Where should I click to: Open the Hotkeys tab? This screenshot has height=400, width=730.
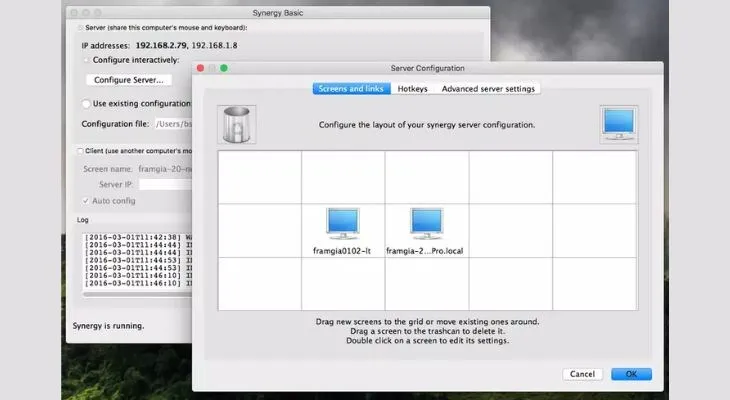tap(412, 88)
